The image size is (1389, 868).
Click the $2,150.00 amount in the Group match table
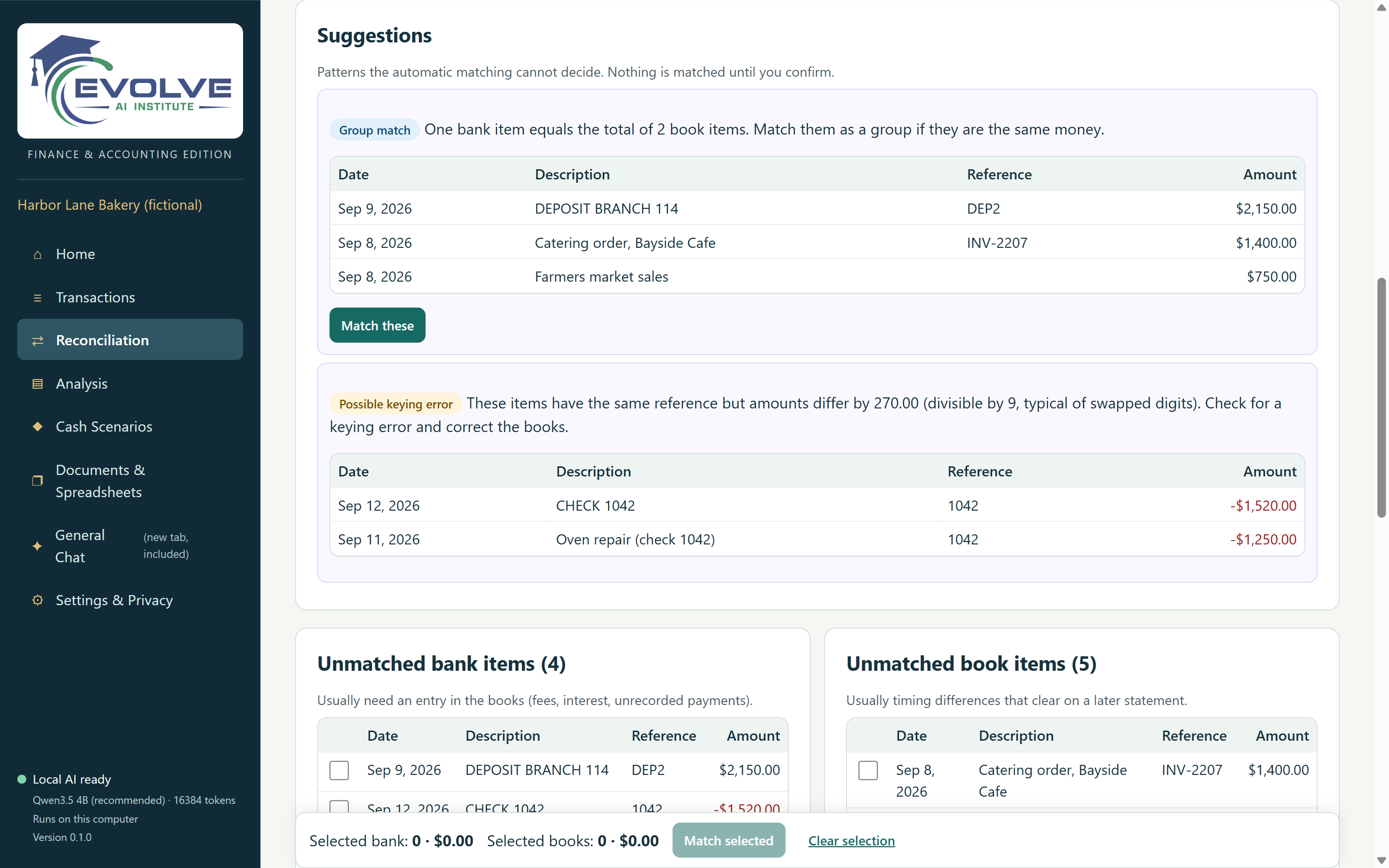1266,208
